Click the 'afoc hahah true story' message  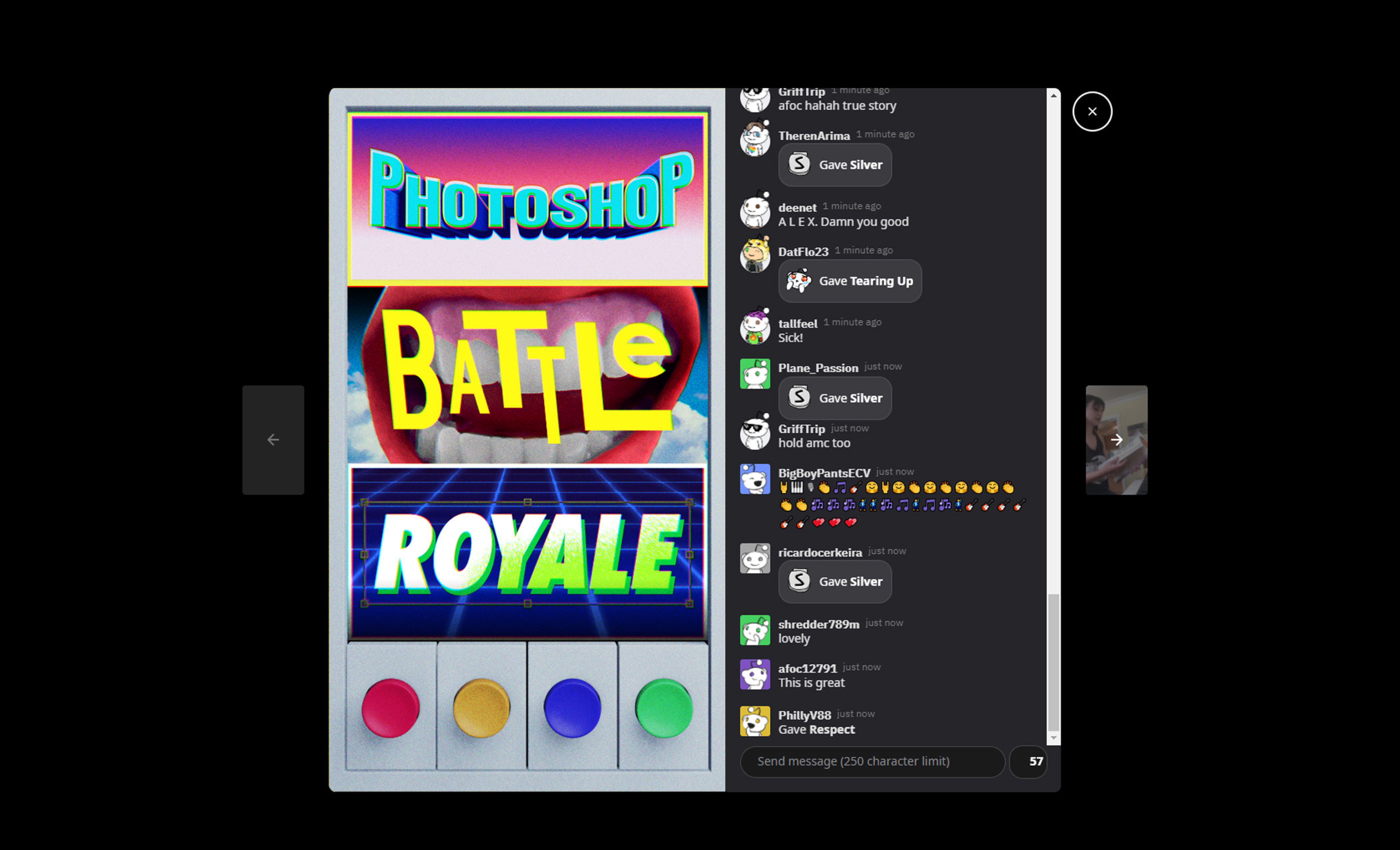(837, 106)
